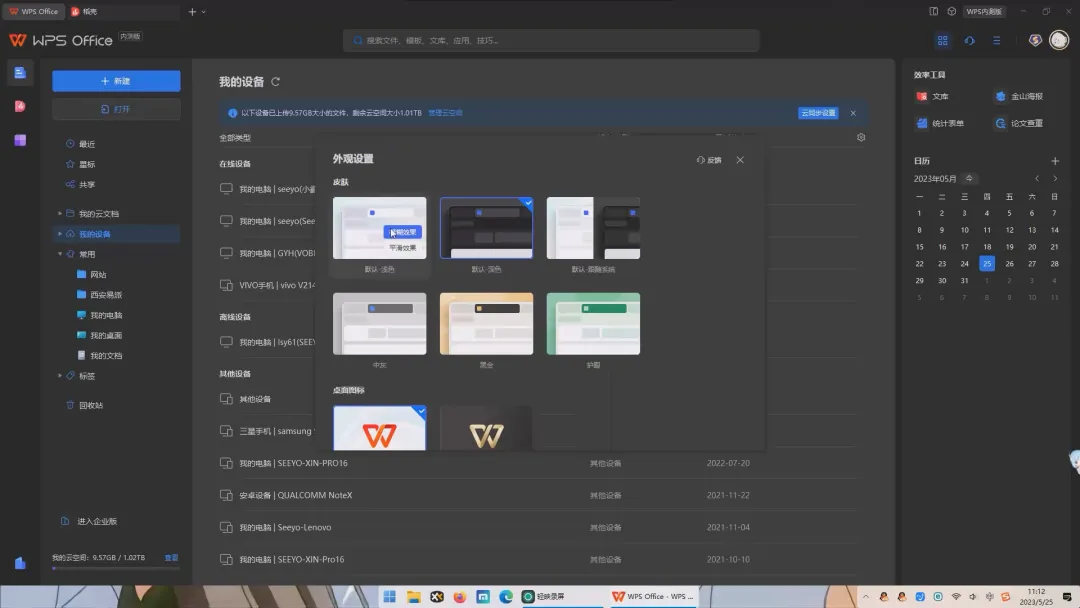1080x608 pixels.
Task: Open 管理云空间 link in banner
Action: [445, 113]
